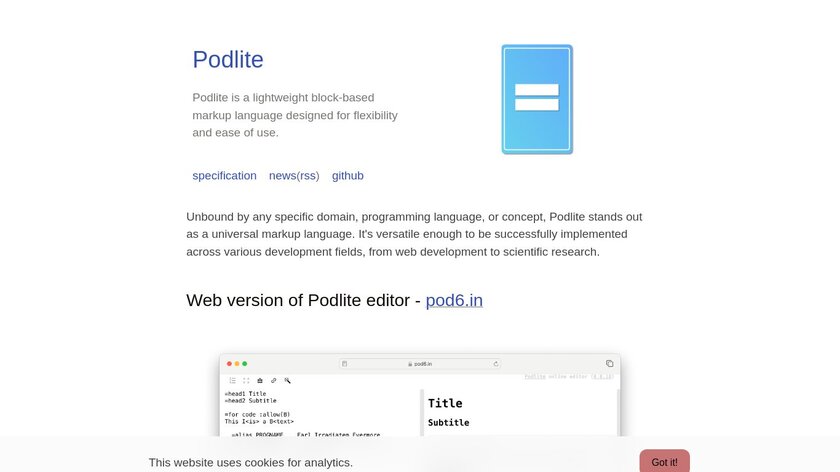Click the search icon in editor toolbar
Viewport: 840px width, 472px height.
pos(288,380)
